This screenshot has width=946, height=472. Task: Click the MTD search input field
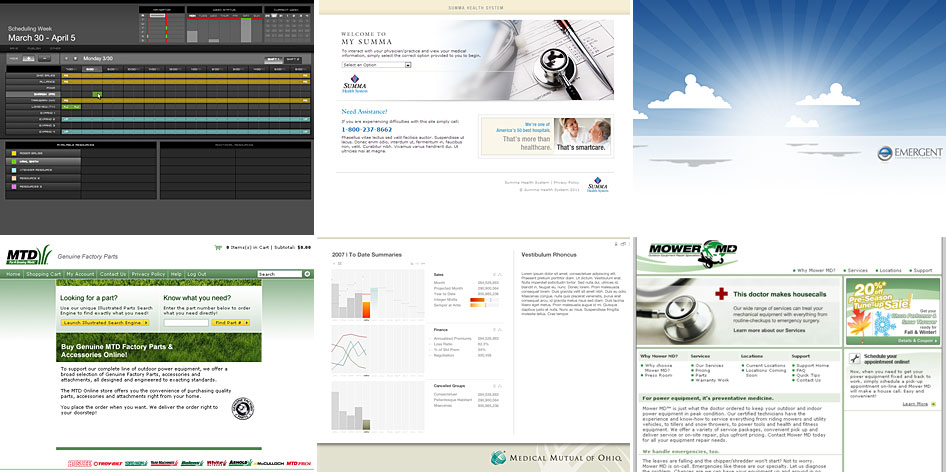coord(280,274)
